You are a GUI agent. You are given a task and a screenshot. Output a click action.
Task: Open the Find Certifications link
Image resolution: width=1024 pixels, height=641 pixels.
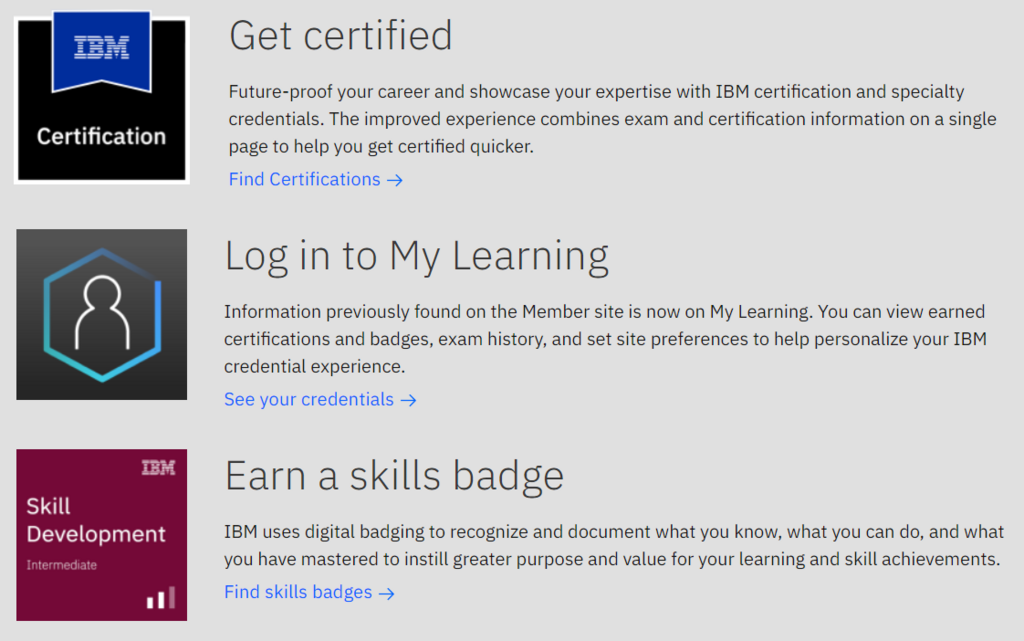click(x=305, y=180)
